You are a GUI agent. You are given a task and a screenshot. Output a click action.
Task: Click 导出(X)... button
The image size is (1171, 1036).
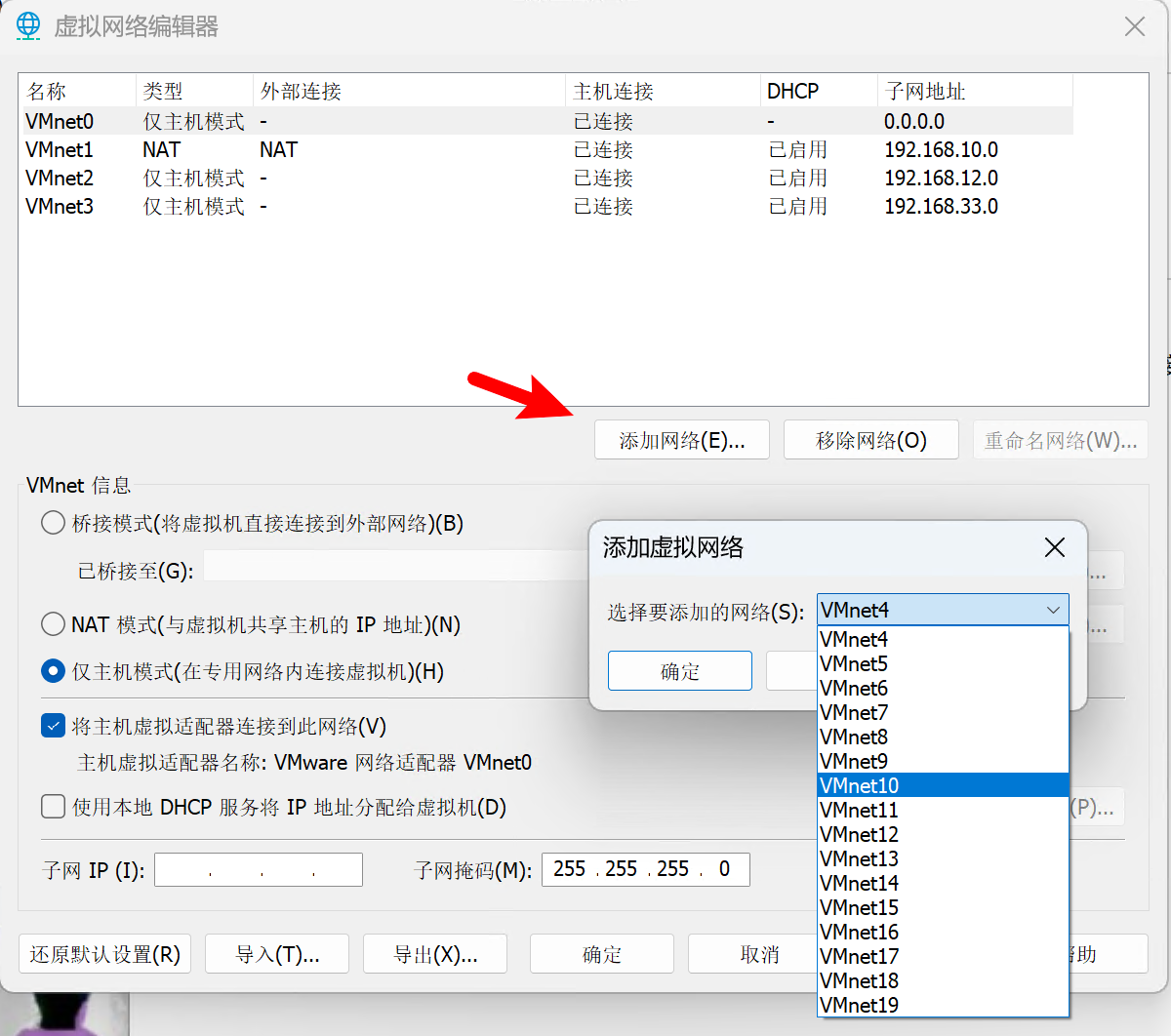tap(435, 954)
